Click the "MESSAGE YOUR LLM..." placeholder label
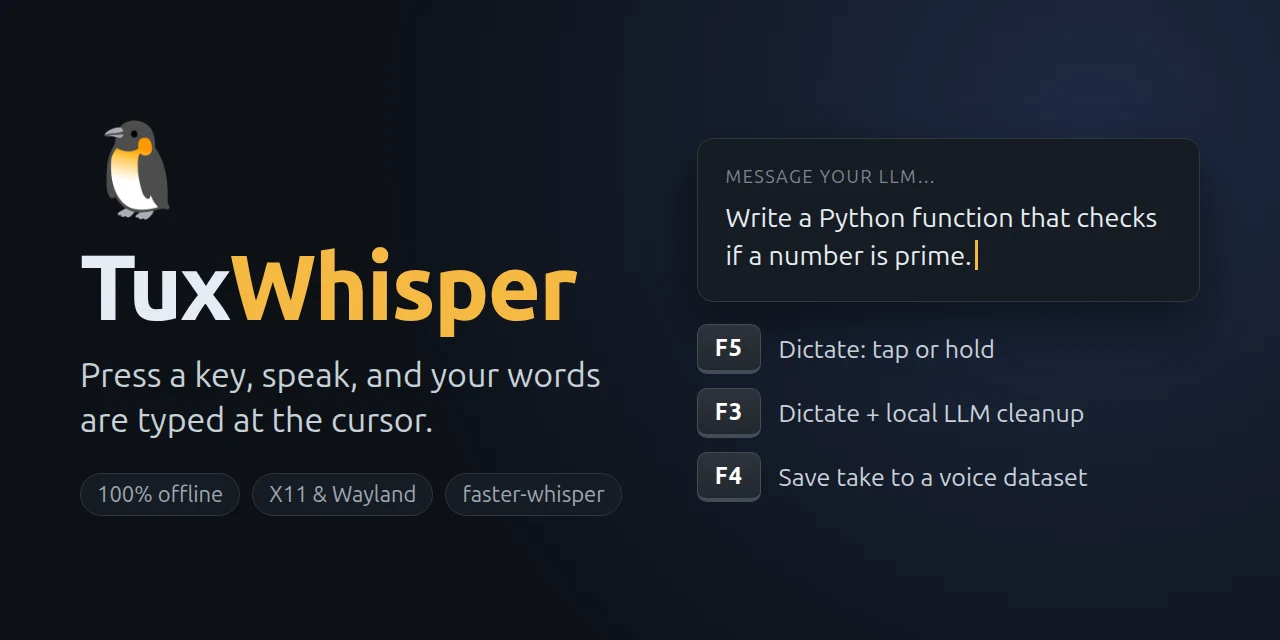Viewport: 1280px width, 640px height. tap(830, 177)
